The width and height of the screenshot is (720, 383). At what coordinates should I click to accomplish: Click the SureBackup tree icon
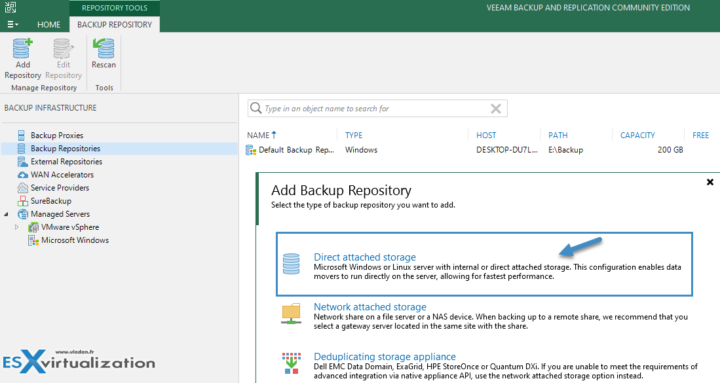pyautogui.click(x=22, y=201)
